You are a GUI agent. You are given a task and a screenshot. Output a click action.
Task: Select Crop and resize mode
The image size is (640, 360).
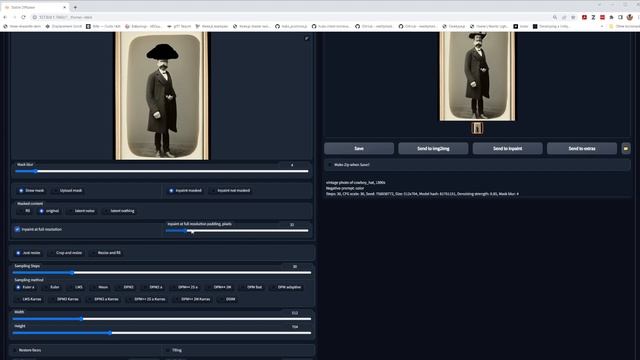point(65,253)
